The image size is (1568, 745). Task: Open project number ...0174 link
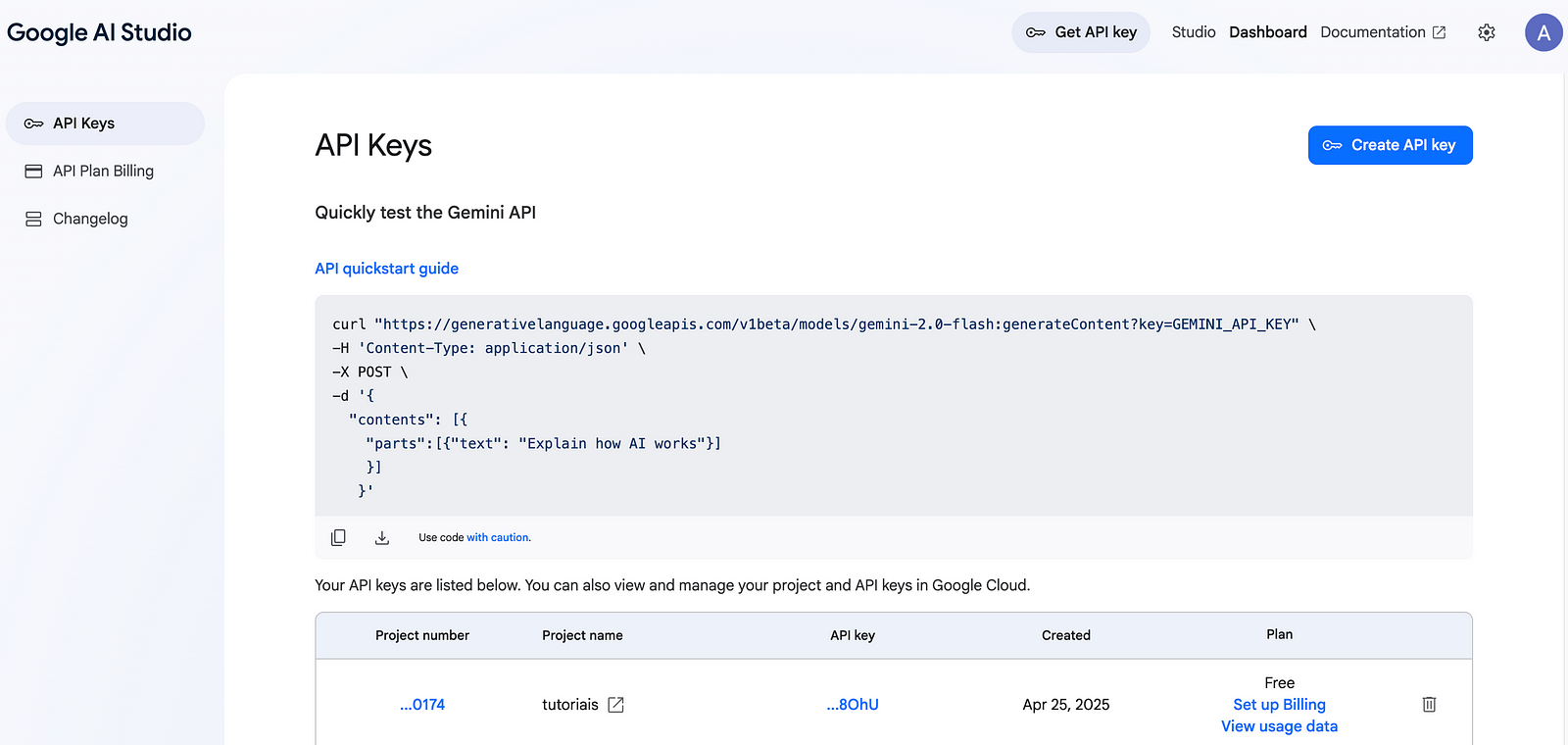422,705
